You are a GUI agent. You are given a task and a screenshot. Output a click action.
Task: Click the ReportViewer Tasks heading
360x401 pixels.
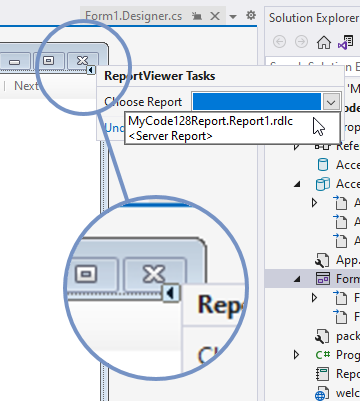pos(160,76)
